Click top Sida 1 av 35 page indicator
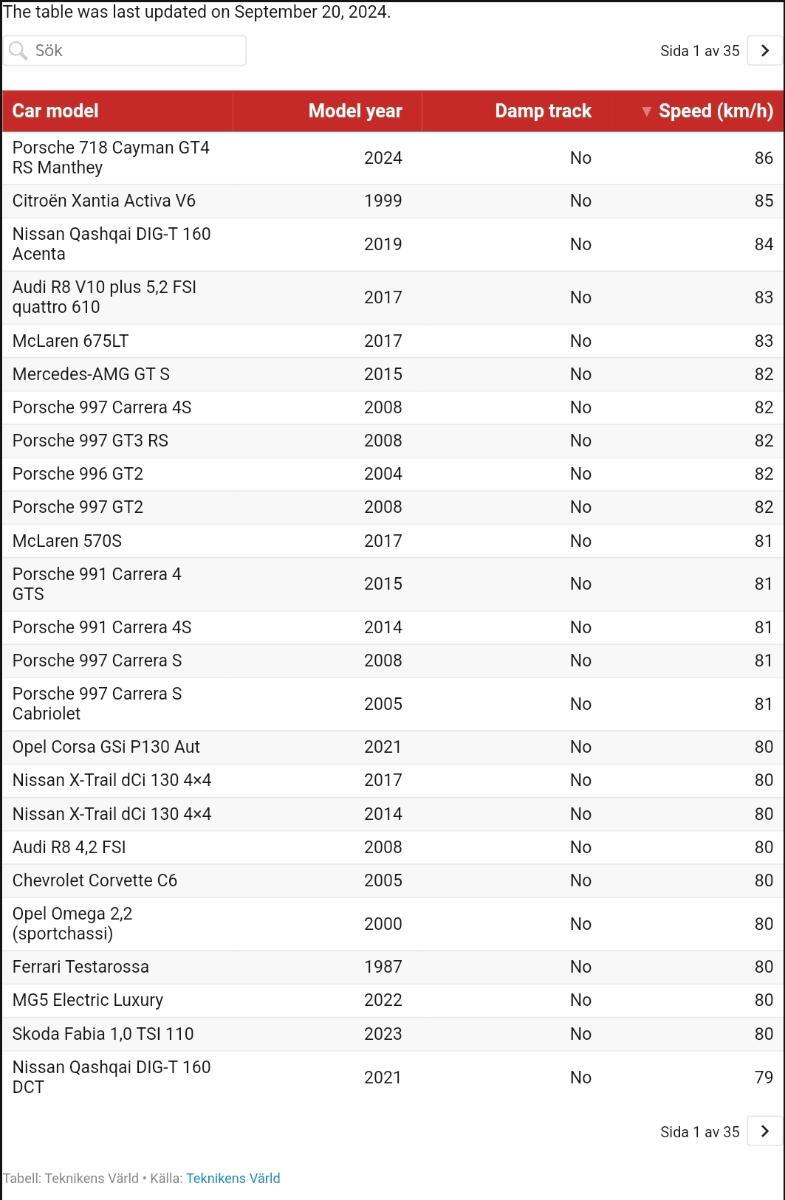This screenshot has width=785, height=1200. (x=700, y=51)
